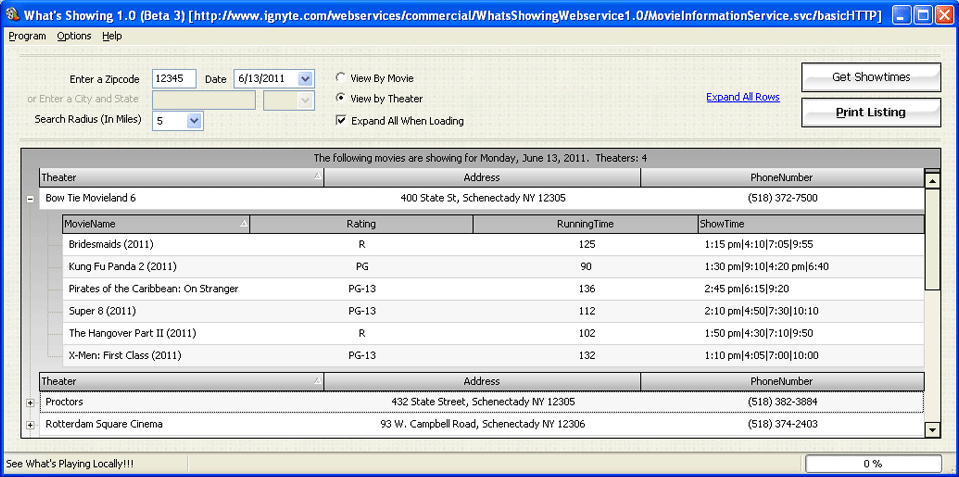959x477 pixels.
Task: Toggle Expand All When Loading checkbox
Action: tap(341, 120)
